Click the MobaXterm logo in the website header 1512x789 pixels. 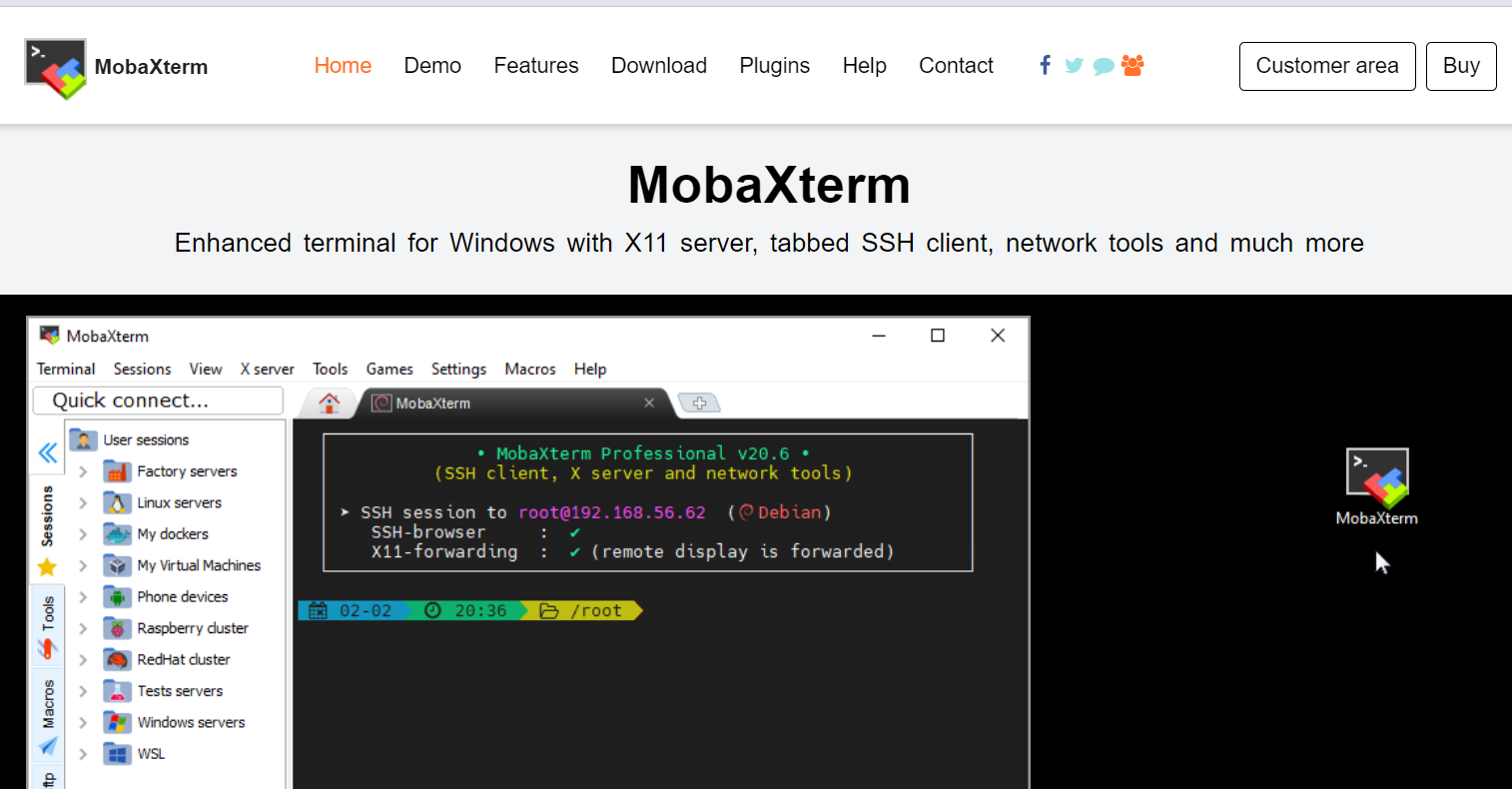[56, 68]
